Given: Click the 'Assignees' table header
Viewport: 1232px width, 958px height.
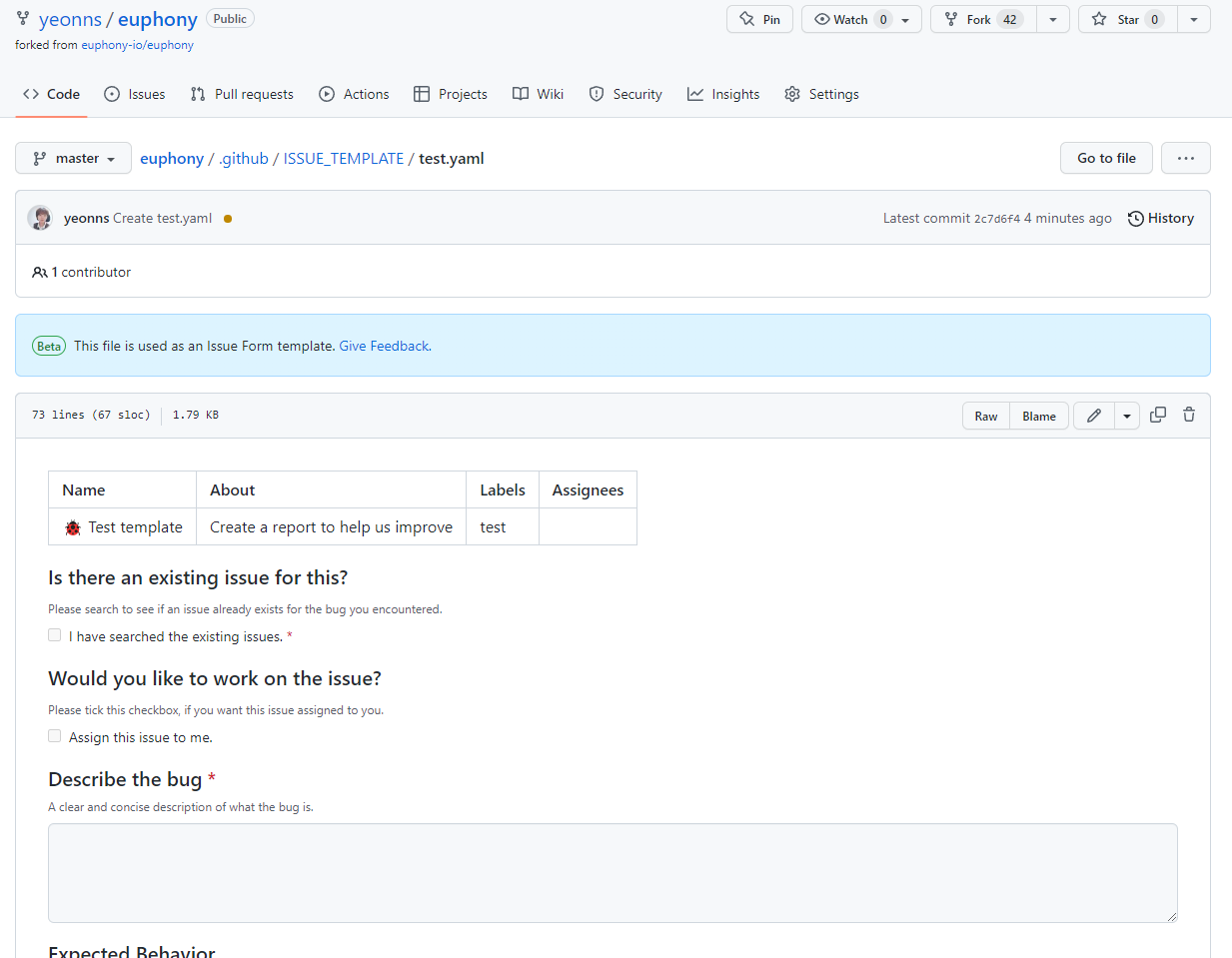Looking at the screenshot, I should coord(588,489).
